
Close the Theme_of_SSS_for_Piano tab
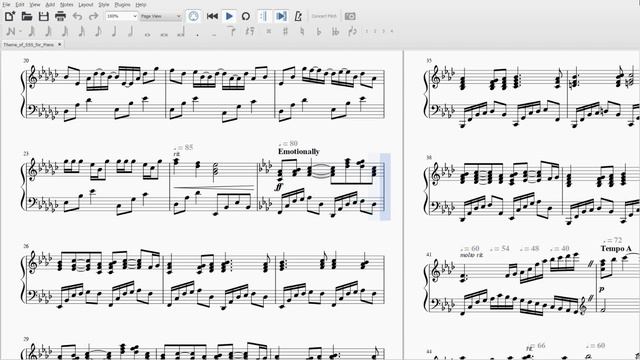point(60,44)
